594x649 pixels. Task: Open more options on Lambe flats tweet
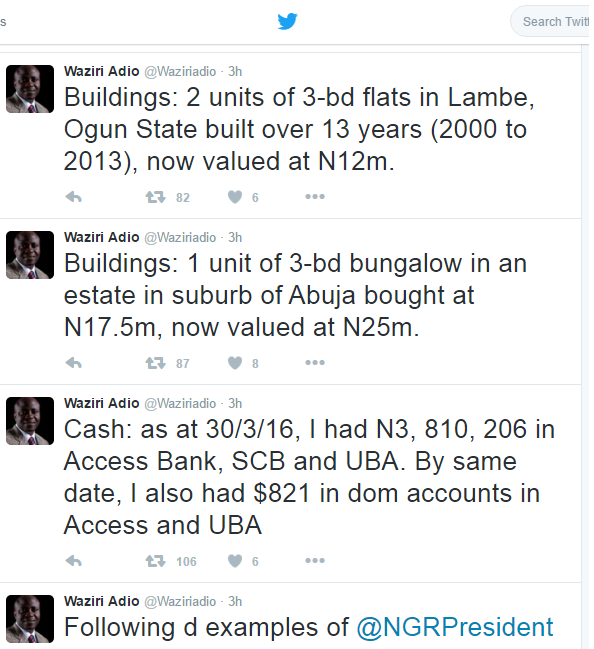coord(315,197)
